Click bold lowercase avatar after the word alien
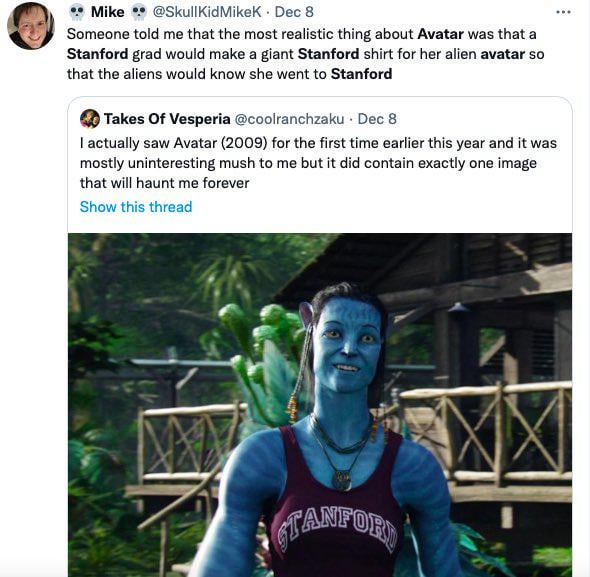590x577 pixels. 503,54
